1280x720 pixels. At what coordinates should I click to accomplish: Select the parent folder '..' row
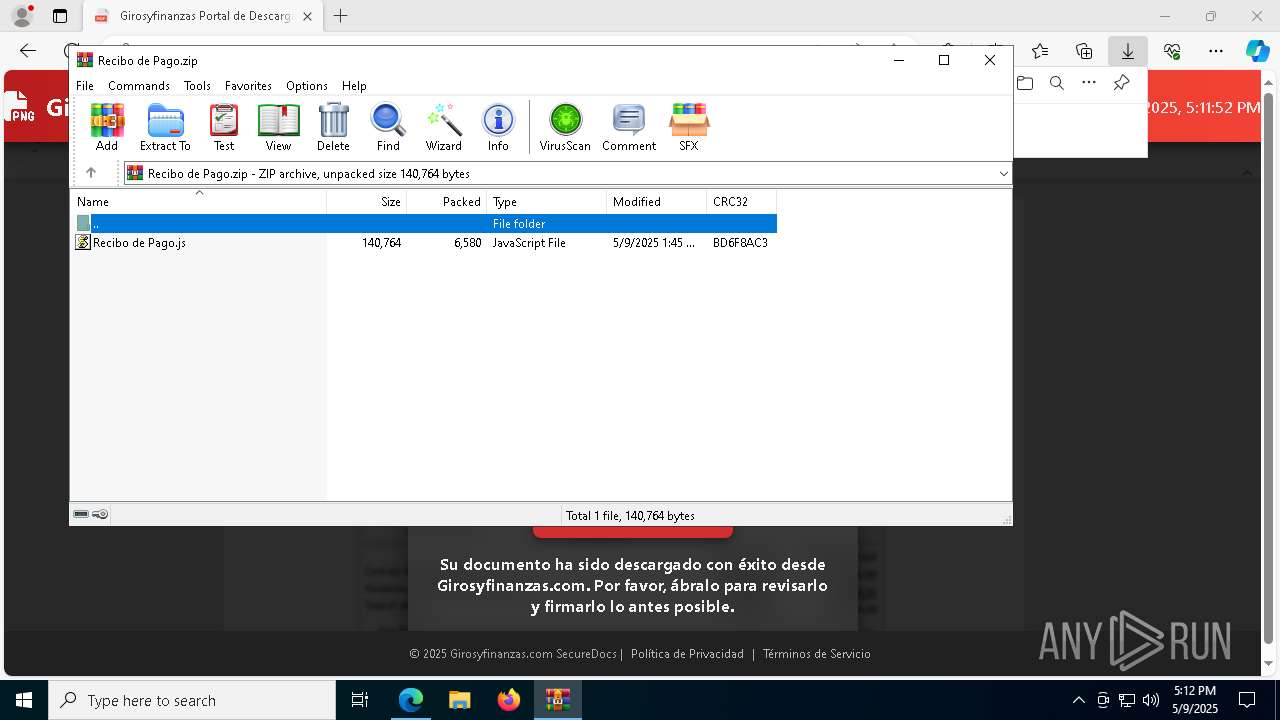pyautogui.click(x=426, y=224)
